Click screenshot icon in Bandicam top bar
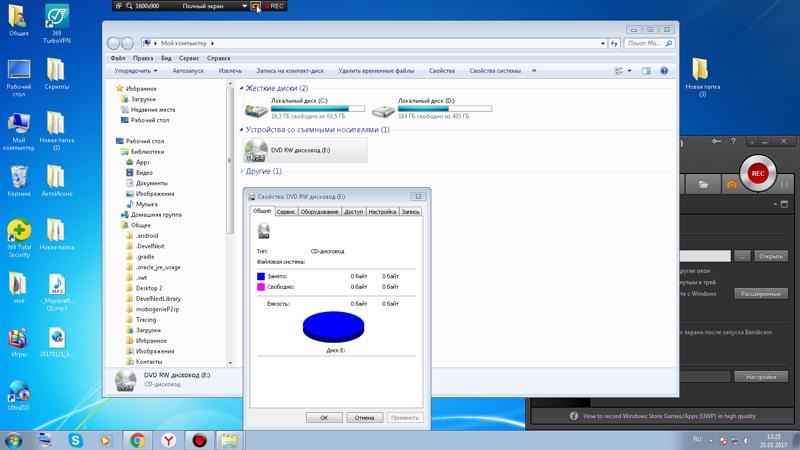800x450 pixels. pyautogui.click(x=256, y=6)
